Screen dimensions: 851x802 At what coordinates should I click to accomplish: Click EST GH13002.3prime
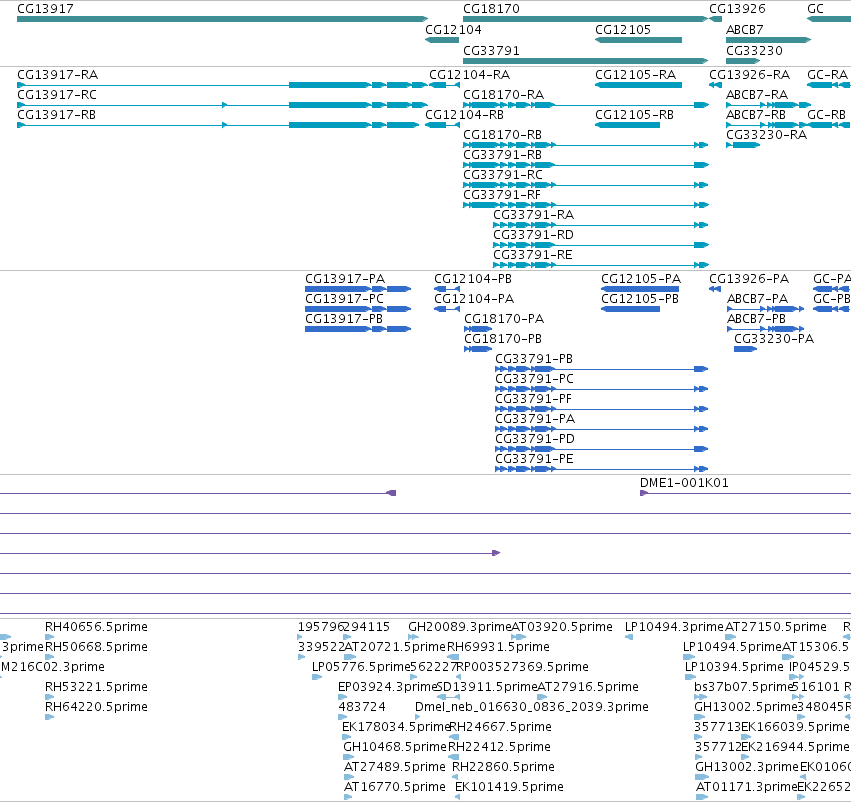coord(701,778)
